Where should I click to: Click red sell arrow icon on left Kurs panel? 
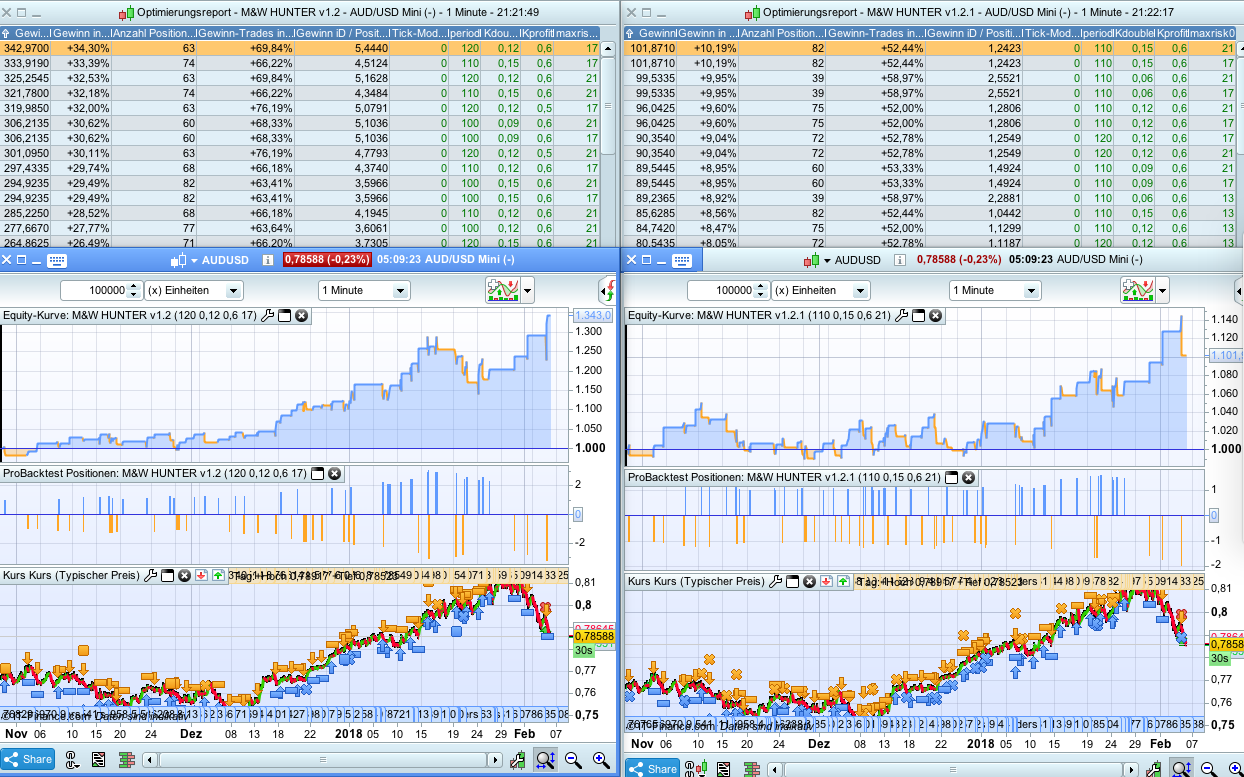pos(201,575)
